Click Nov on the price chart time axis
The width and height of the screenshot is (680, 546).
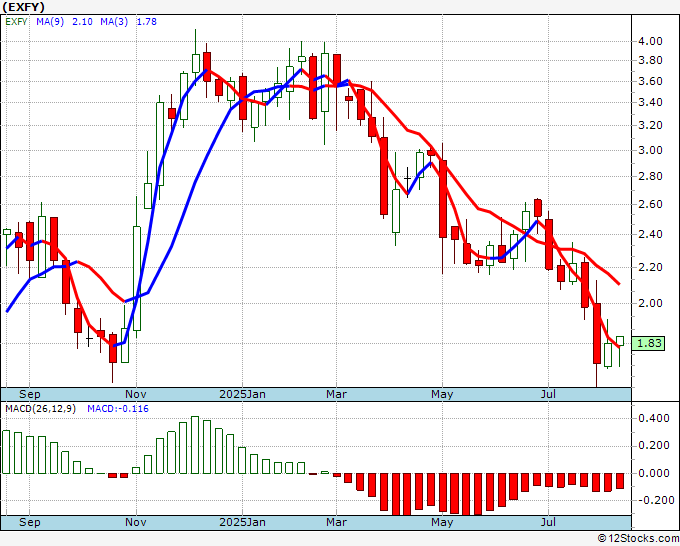136,394
